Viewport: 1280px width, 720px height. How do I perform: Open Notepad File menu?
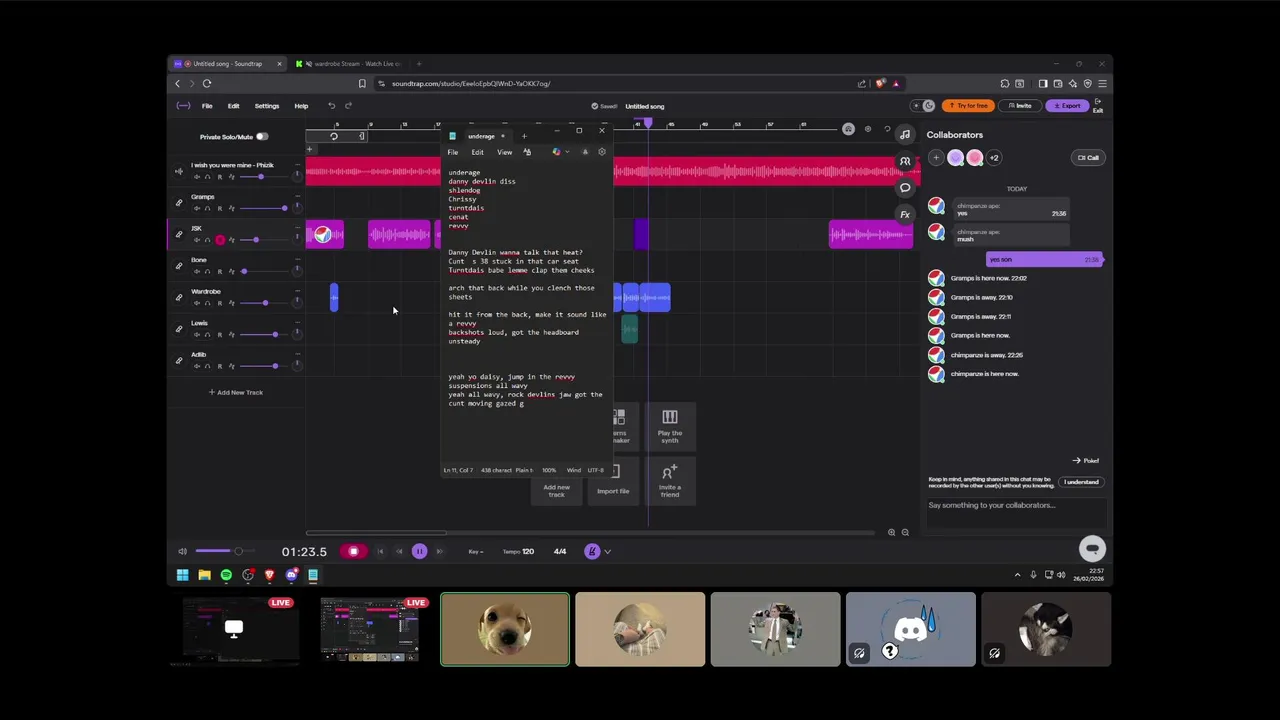[x=453, y=152]
